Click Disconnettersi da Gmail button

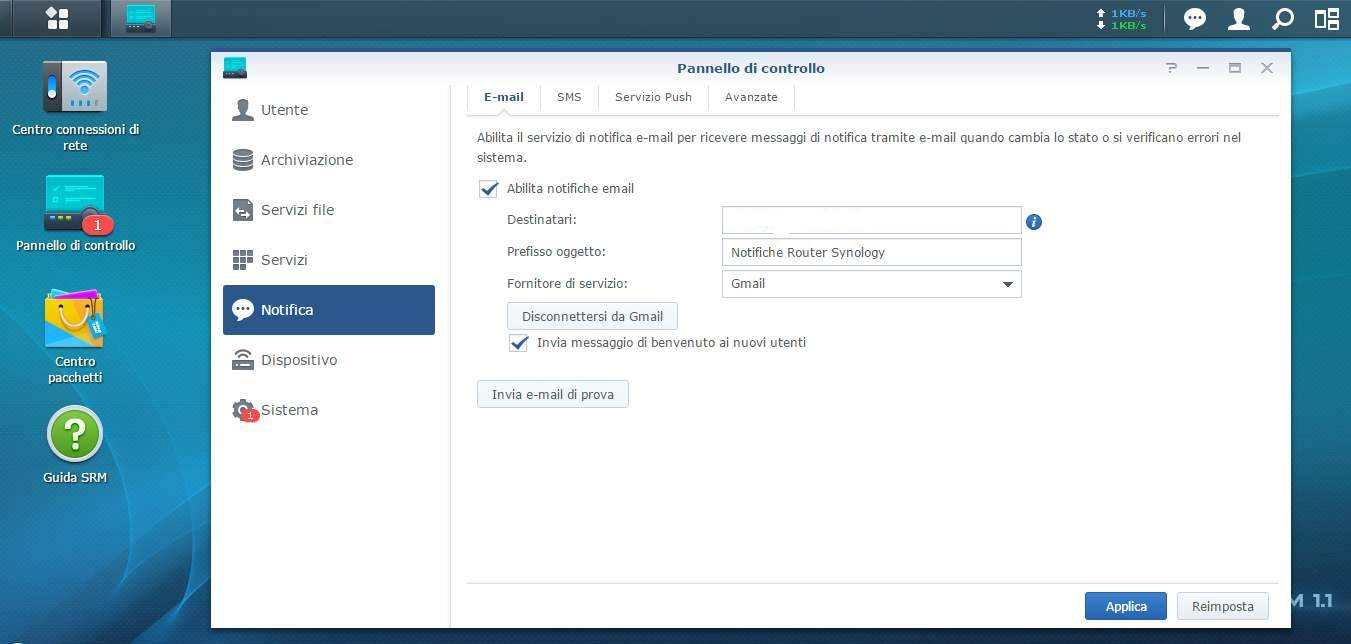pos(592,316)
